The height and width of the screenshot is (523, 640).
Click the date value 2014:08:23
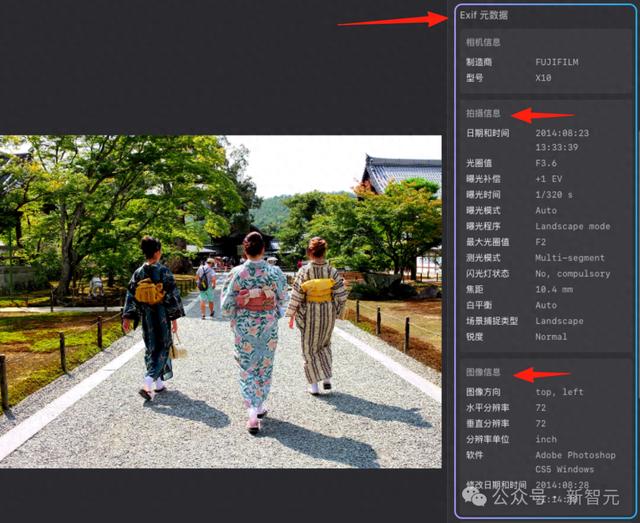click(x=562, y=133)
